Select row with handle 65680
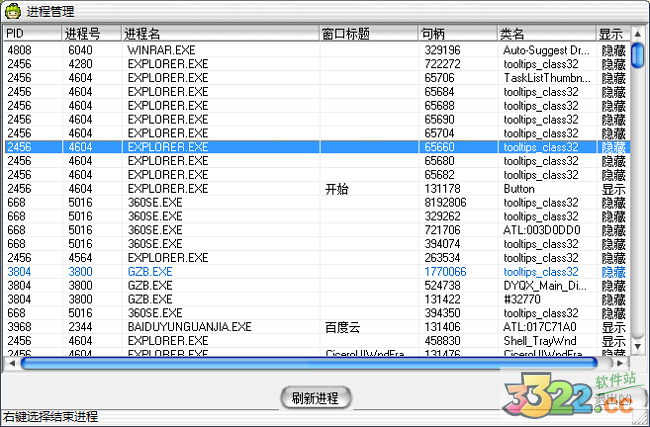This screenshot has width=650, height=427. (x=317, y=161)
